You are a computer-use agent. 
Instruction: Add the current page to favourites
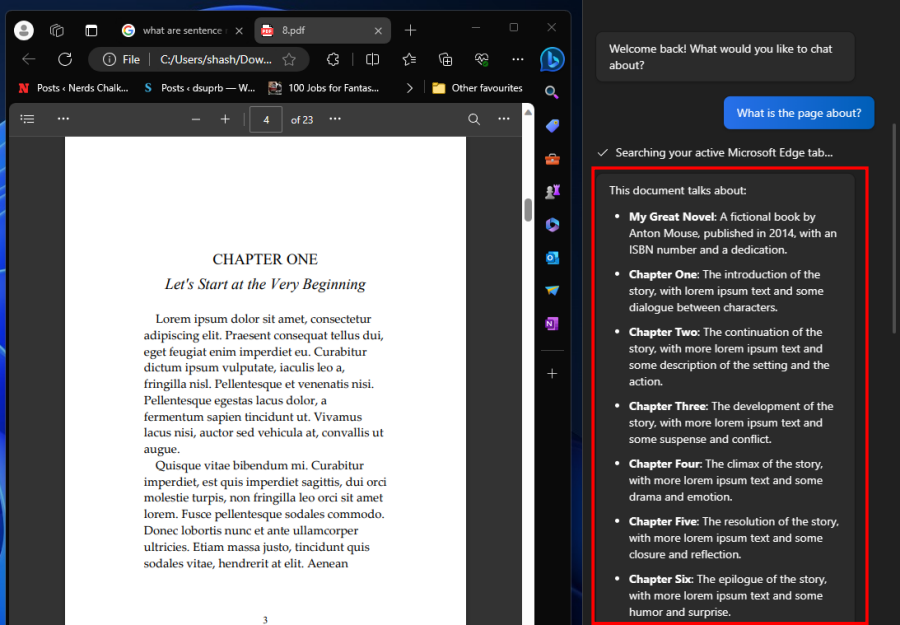pyautogui.click(x=291, y=59)
